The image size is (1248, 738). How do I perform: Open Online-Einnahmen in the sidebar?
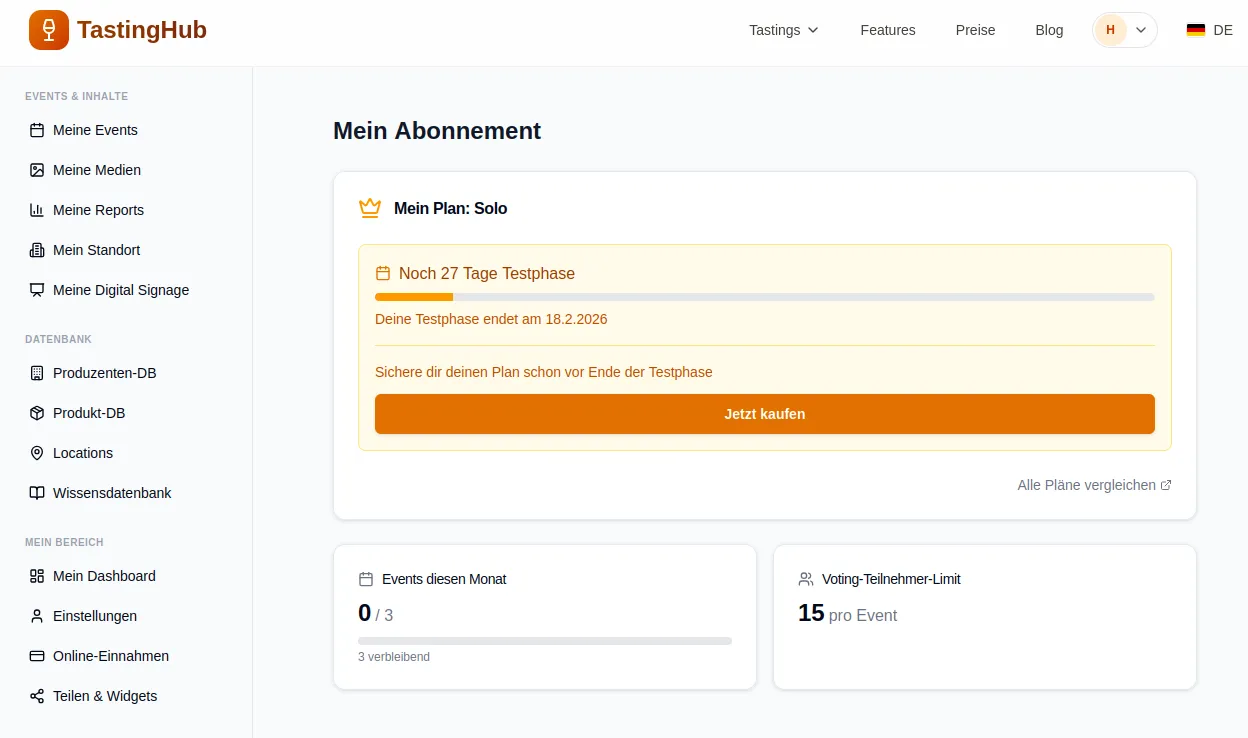pos(110,656)
